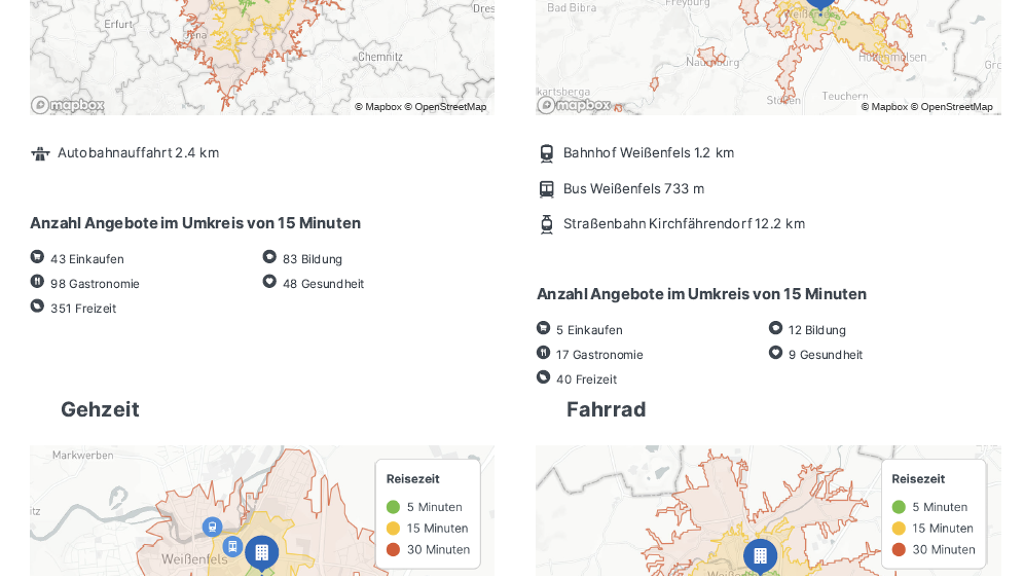Screen dimensions: 1024x576
Task: Select the education icon beside 83 Bildung
Action: pos(269,257)
